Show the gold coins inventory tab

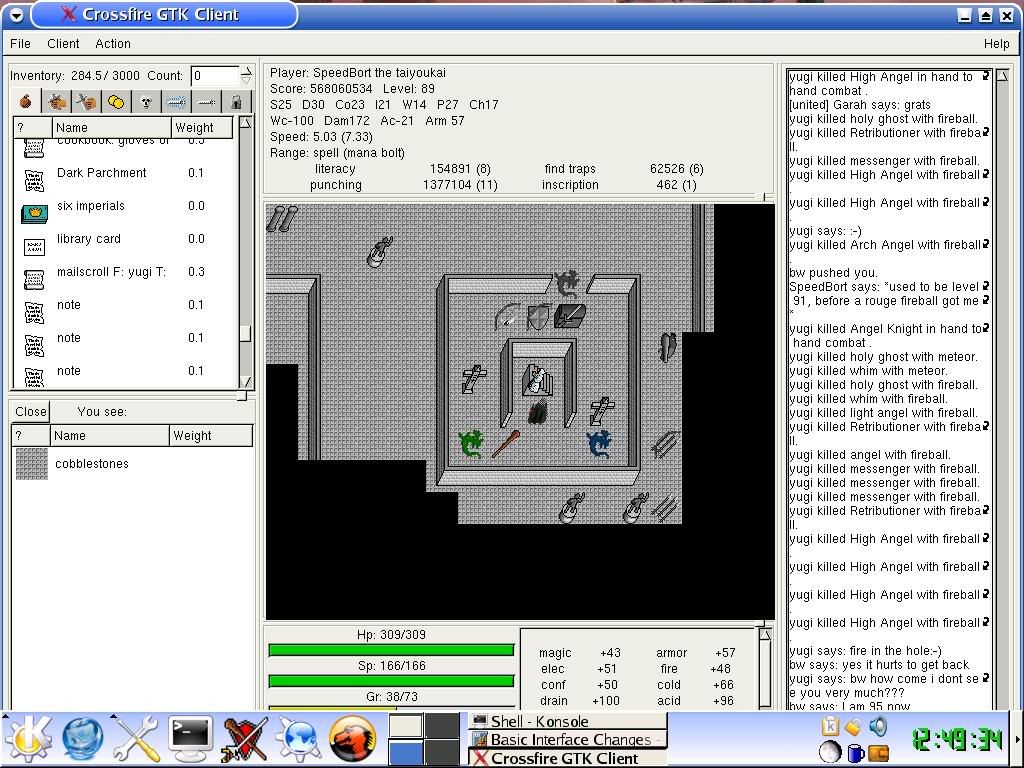pyautogui.click(x=116, y=101)
